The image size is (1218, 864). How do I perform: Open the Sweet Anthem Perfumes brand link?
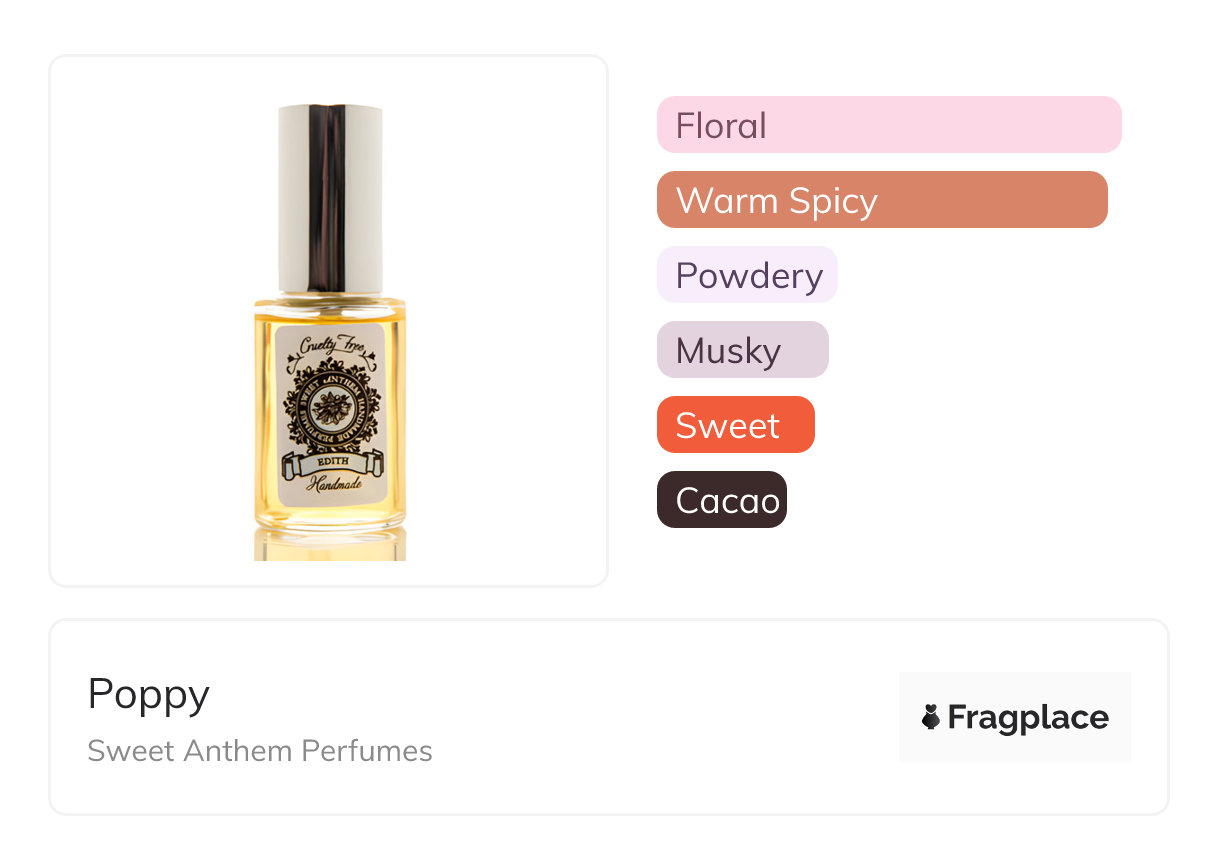(x=260, y=751)
